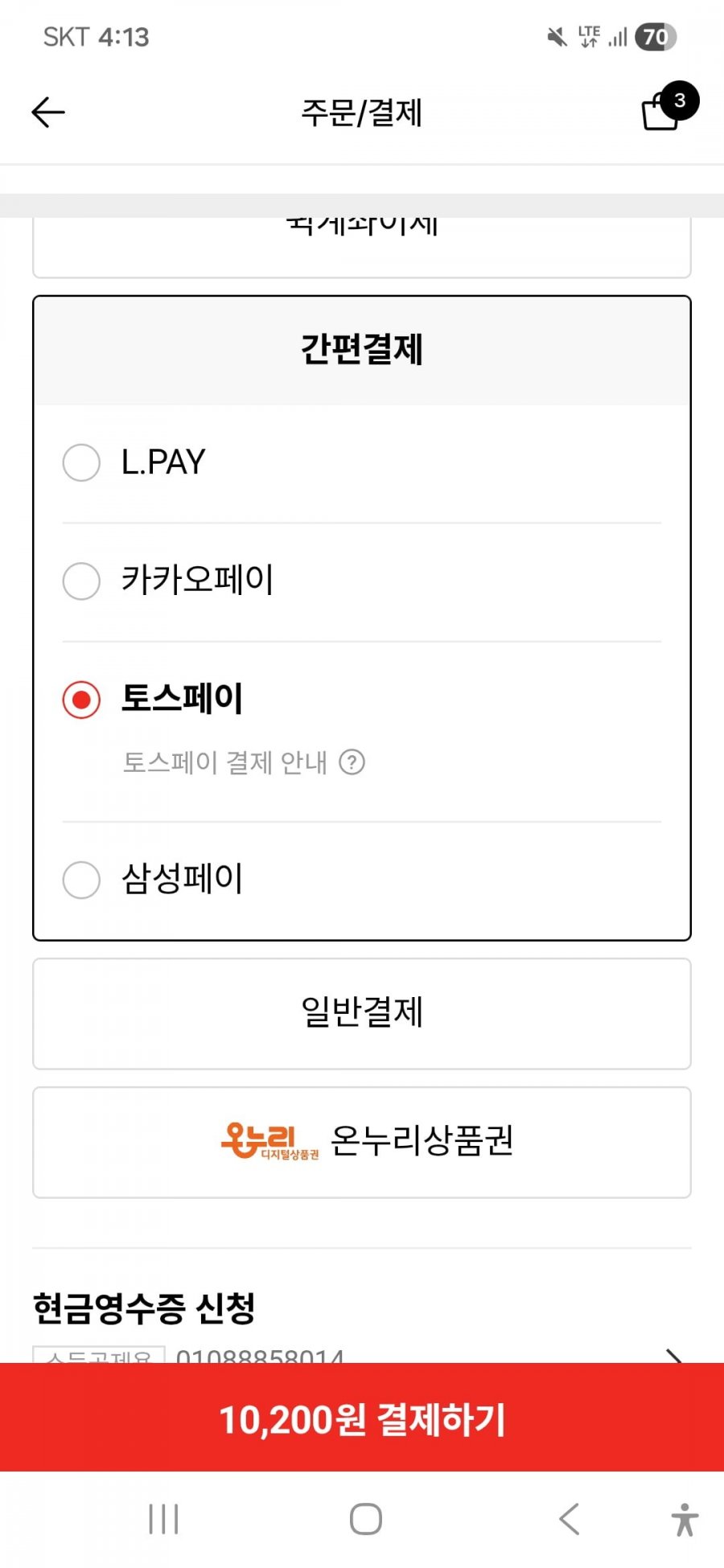Open the accessibility shortcut icon
Screen dimensions: 724x1568
685,1519
